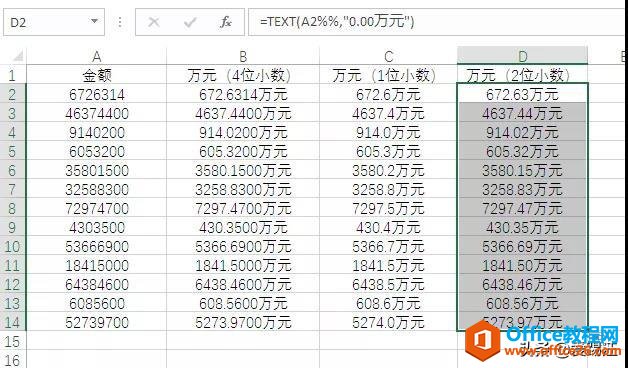Click cell 914.0200万元
This screenshot has width=628, height=368.
(x=243, y=132)
